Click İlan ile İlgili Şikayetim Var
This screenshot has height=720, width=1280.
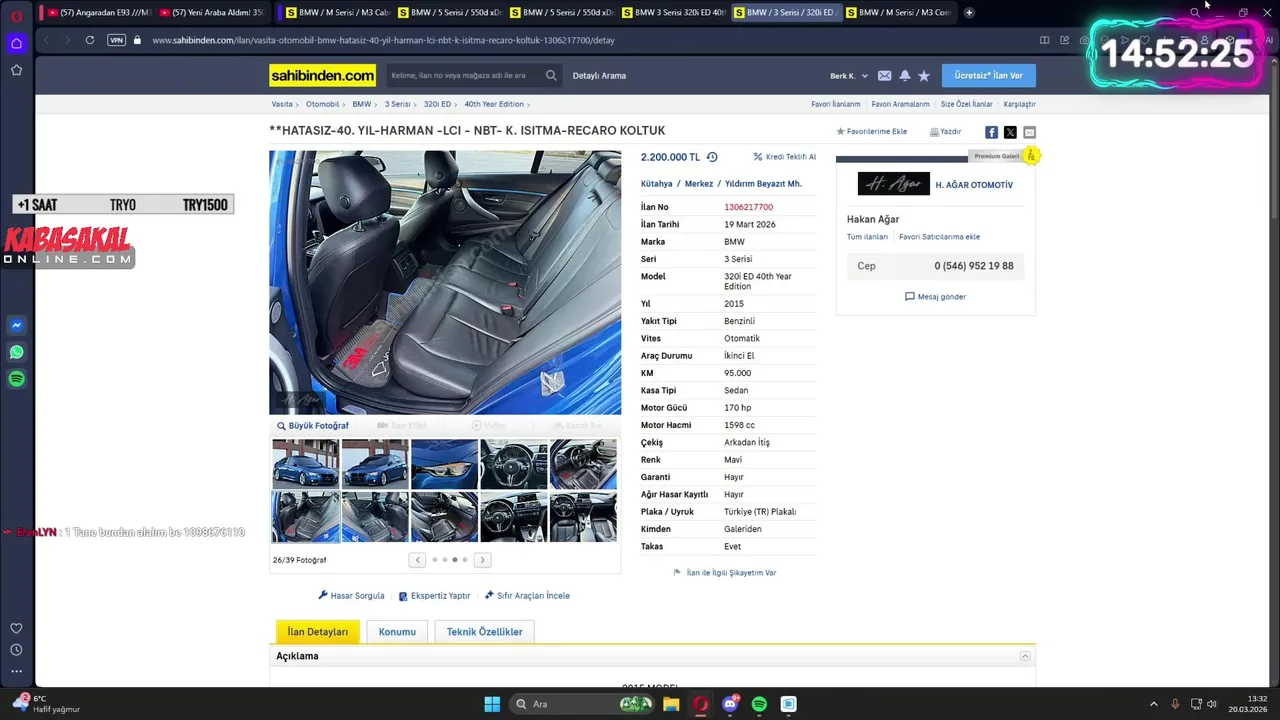725,573
